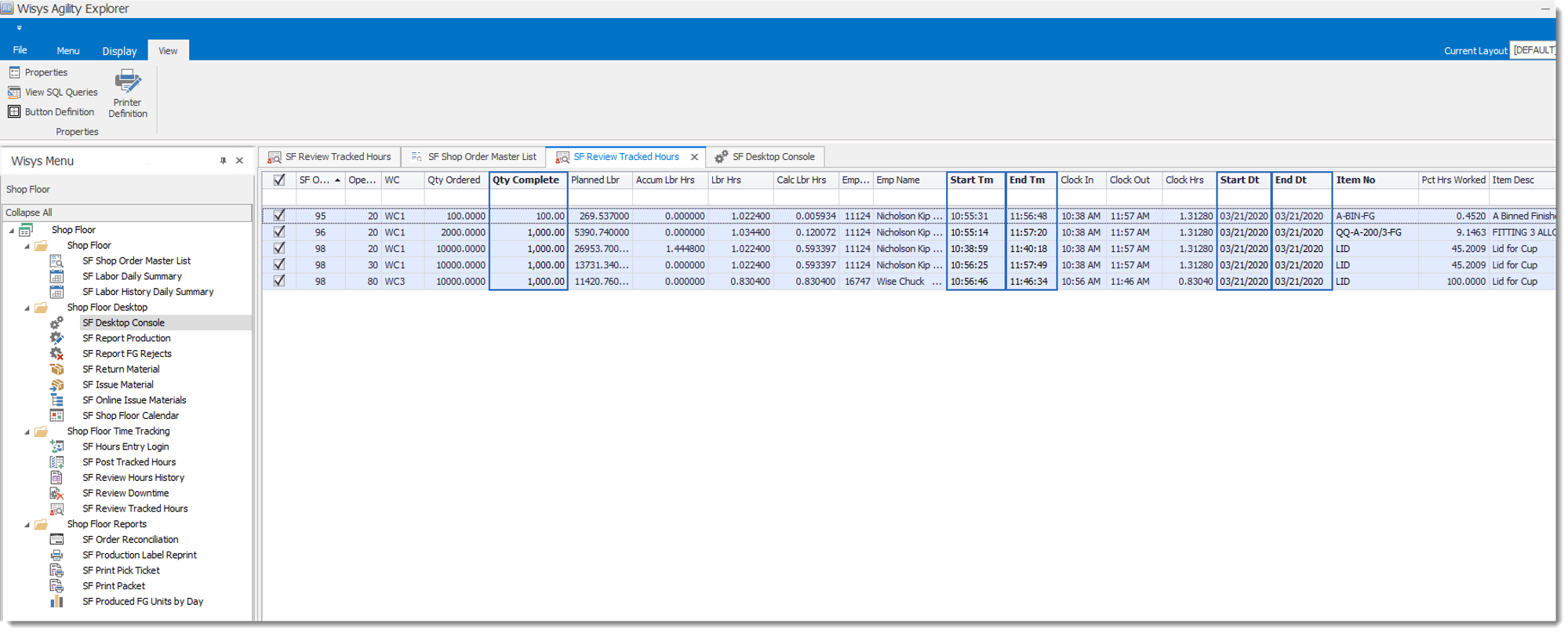Open View SQL Queries

click(x=53, y=92)
